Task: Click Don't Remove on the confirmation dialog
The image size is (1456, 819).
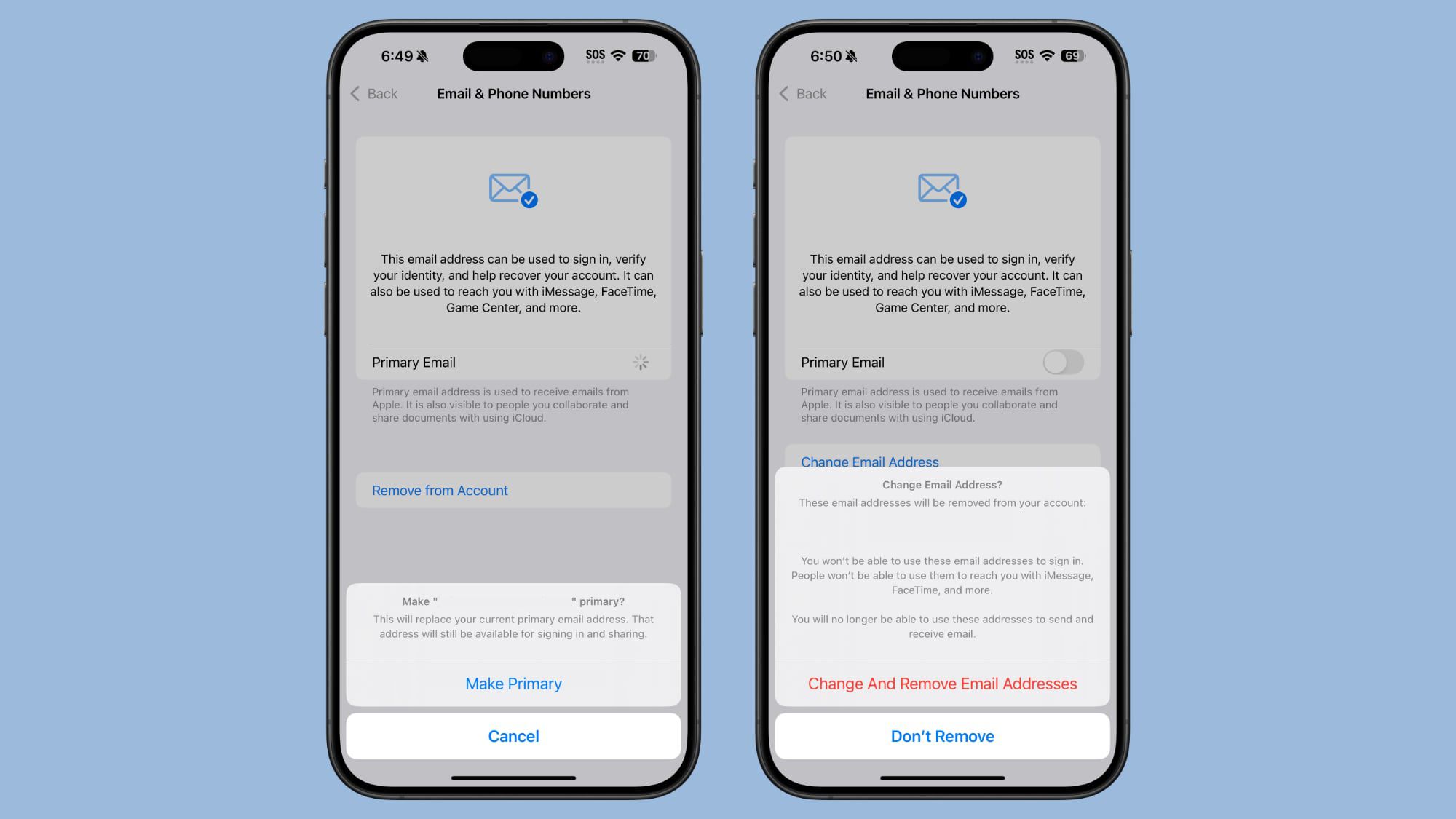Action: (942, 735)
